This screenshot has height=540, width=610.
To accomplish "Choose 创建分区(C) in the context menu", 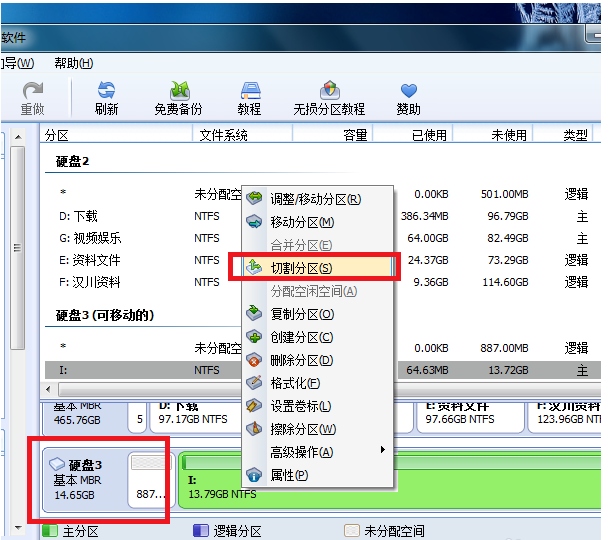I will 317,337.
